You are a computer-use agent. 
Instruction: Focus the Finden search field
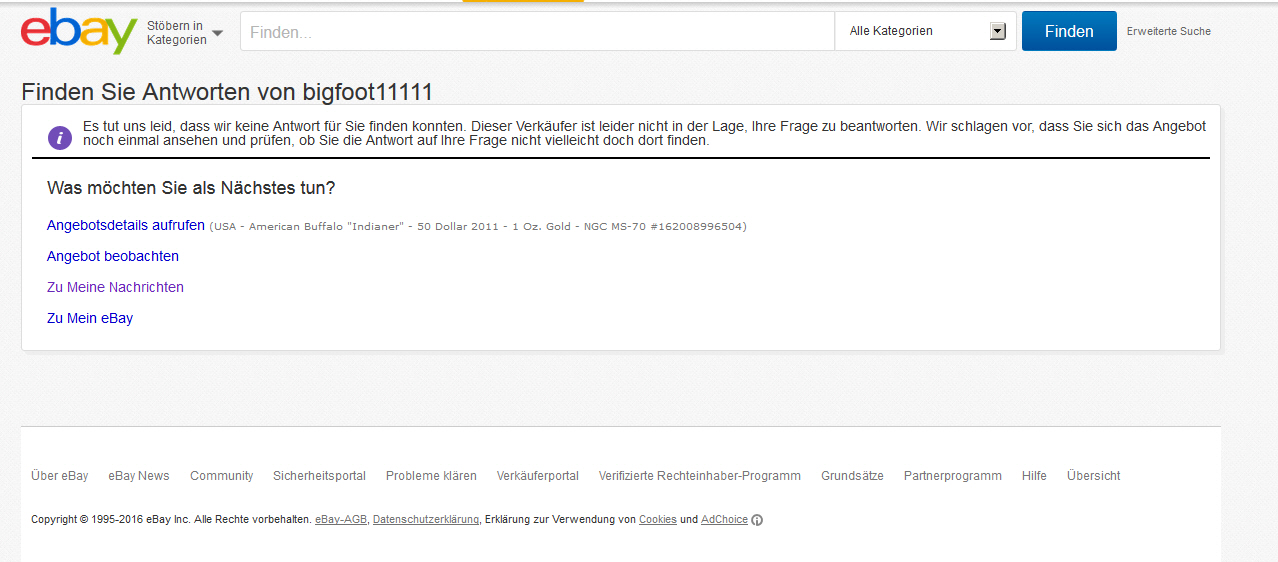pyautogui.click(x=537, y=32)
